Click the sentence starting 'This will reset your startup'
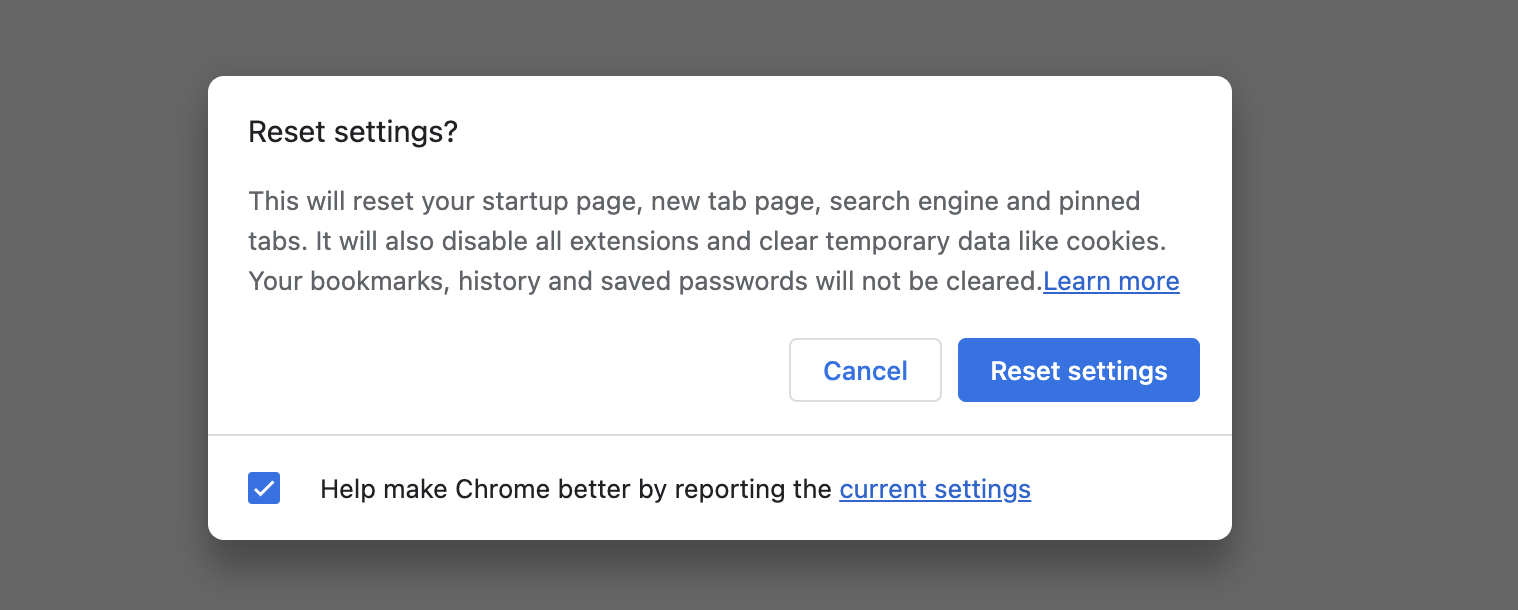This screenshot has width=1518, height=610. 694,201
